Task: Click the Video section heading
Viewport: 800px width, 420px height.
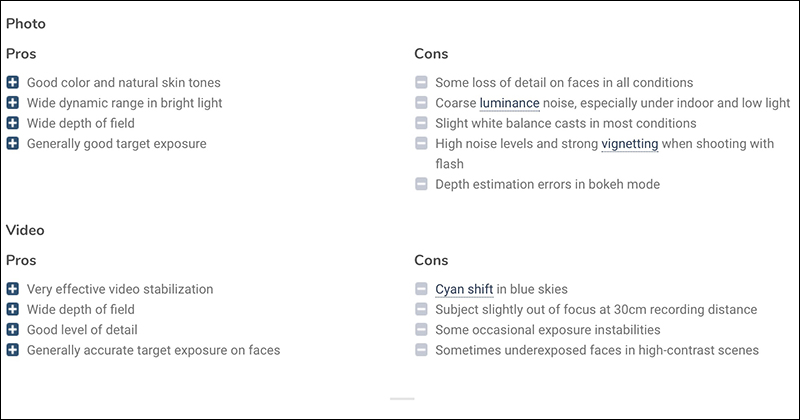Action: pyautogui.click(x=25, y=230)
